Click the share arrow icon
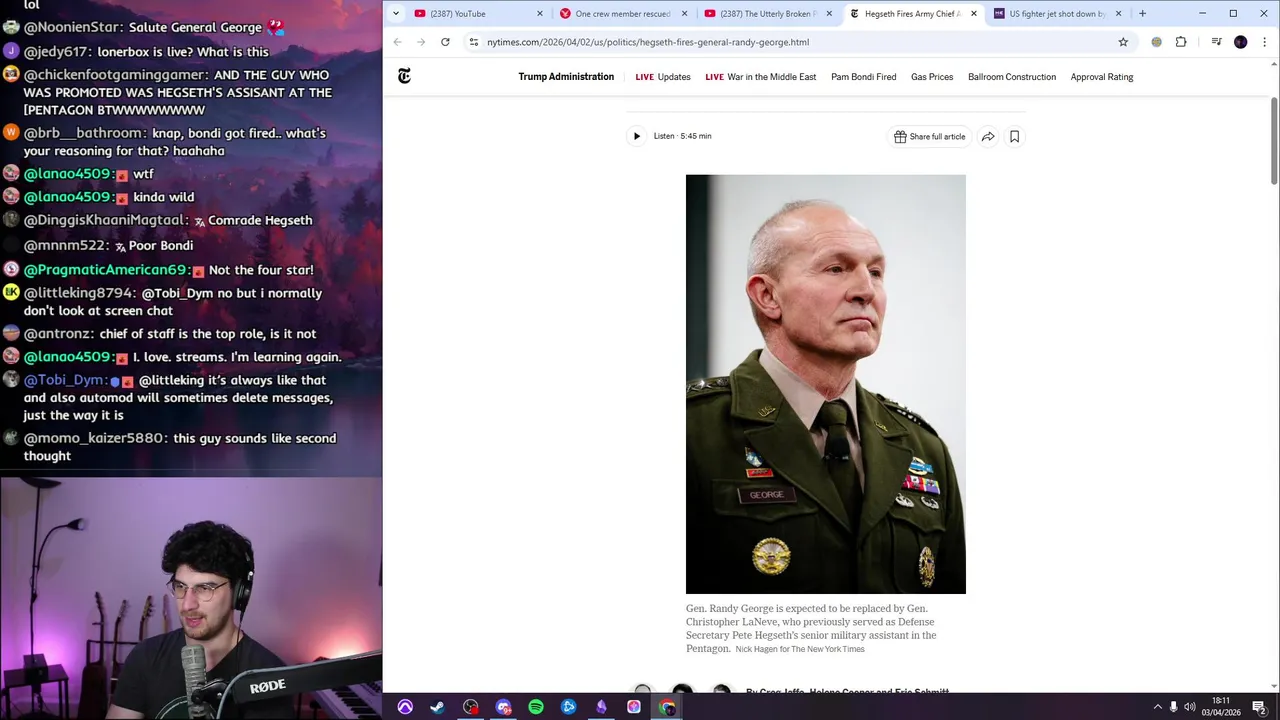This screenshot has width=1280, height=720. [x=988, y=136]
